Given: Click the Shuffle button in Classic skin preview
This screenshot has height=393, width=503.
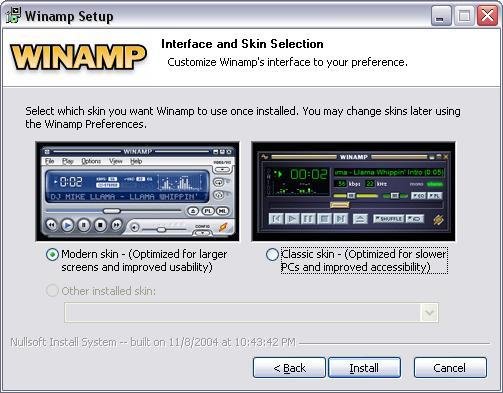Looking at the screenshot, I should (x=388, y=219).
